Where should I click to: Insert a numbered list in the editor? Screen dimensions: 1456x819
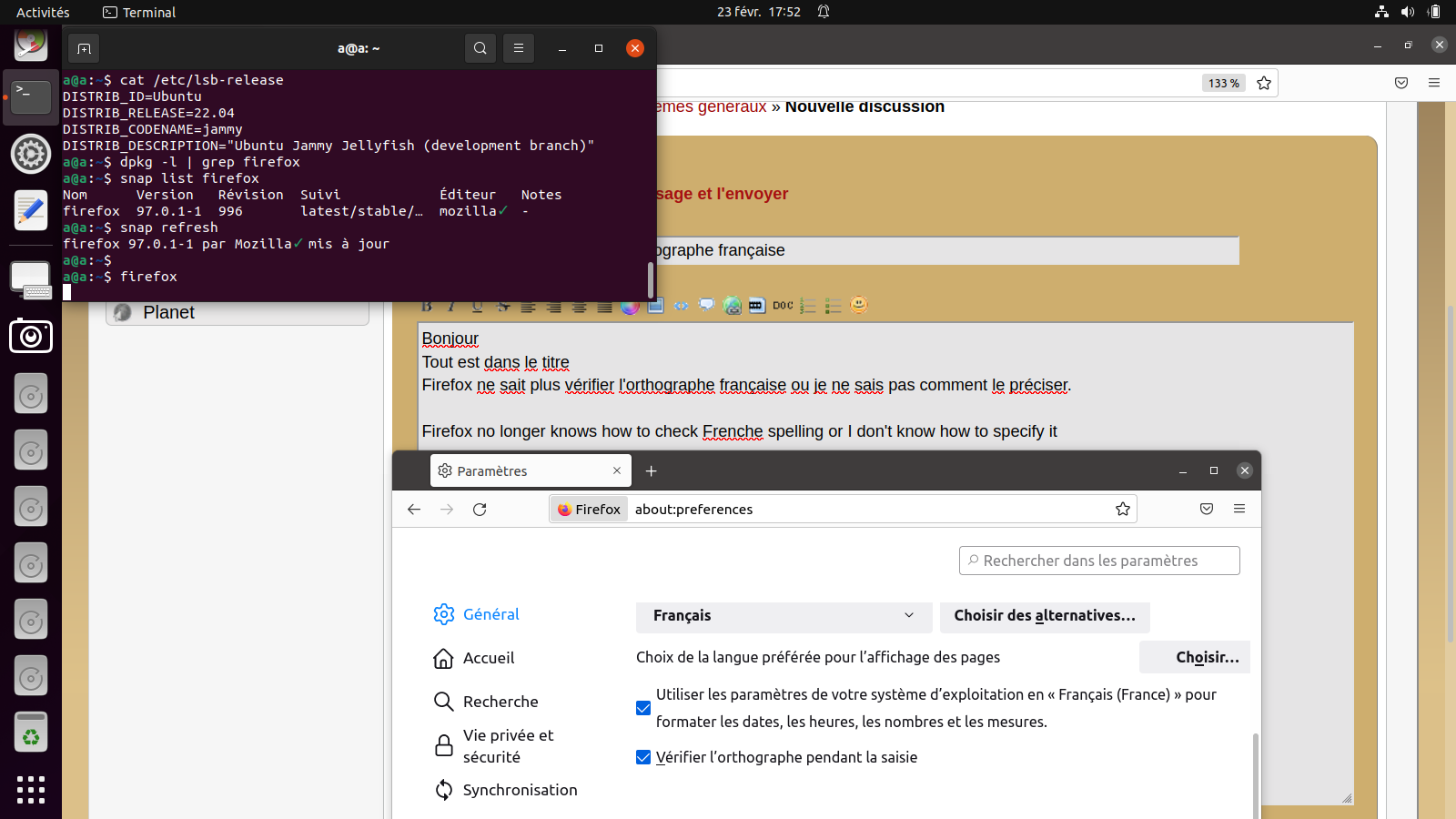[807, 306]
